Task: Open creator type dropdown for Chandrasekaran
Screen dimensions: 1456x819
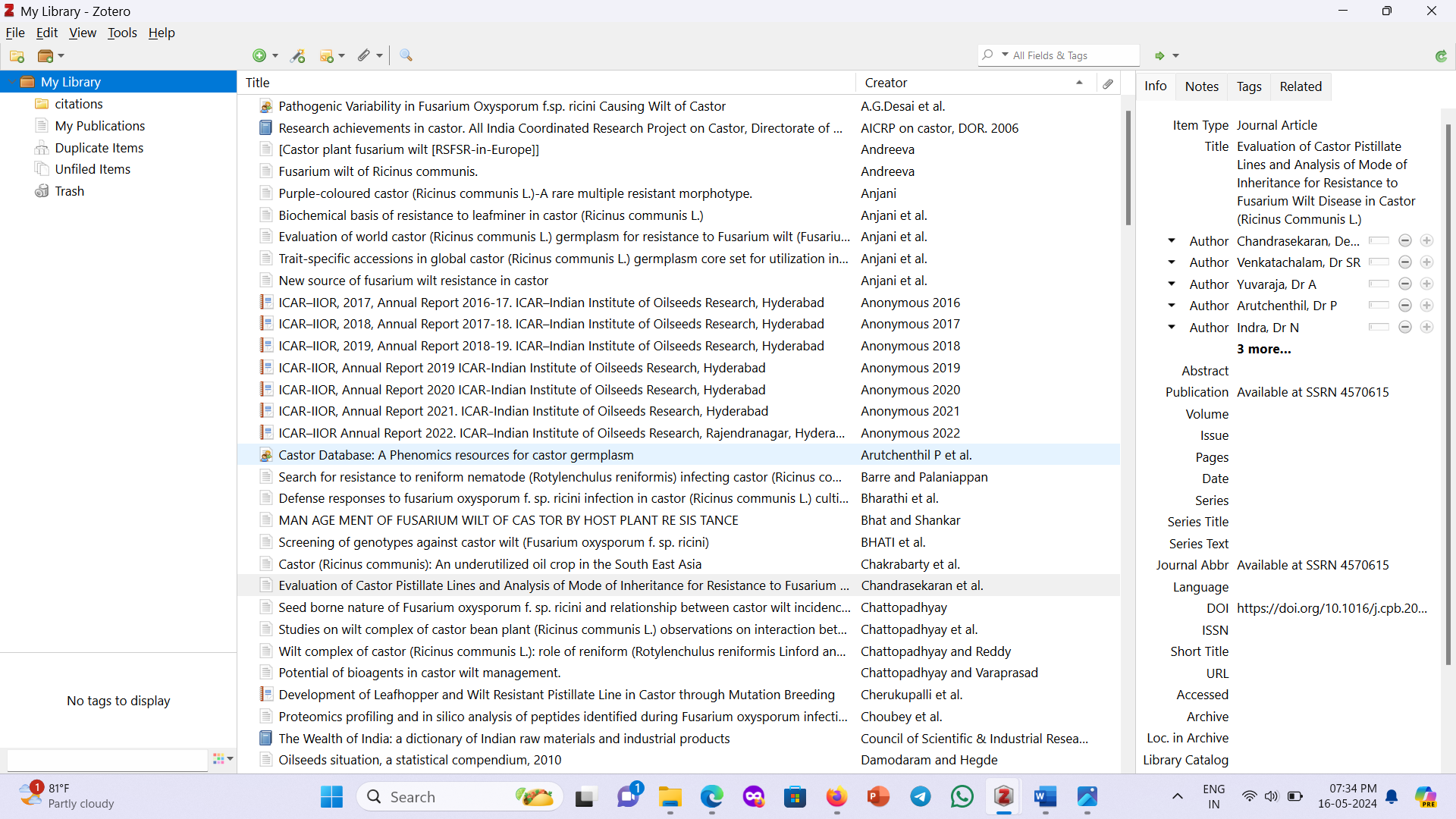Action: click(x=1172, y=241)
